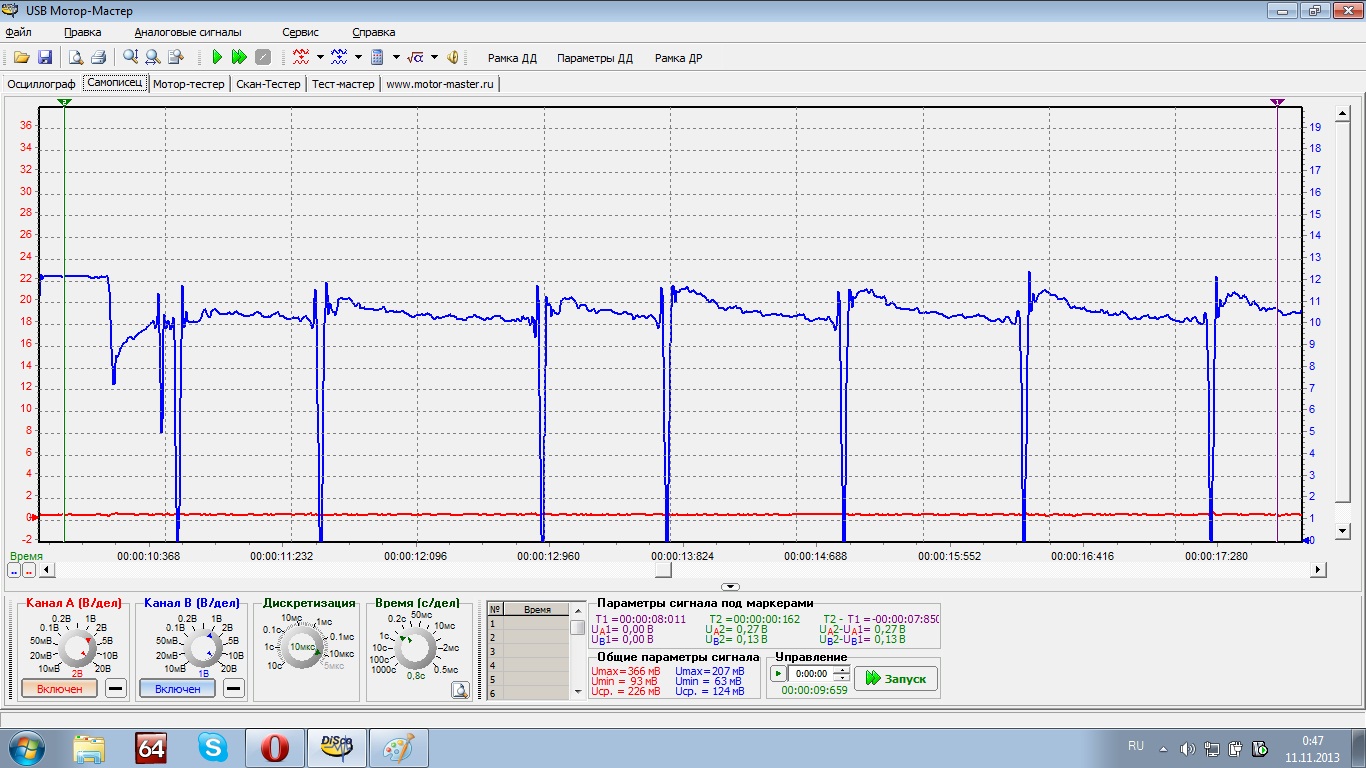Click the open file folder icon
This screenshot has height=768, width=1366.
coord(21,58)
